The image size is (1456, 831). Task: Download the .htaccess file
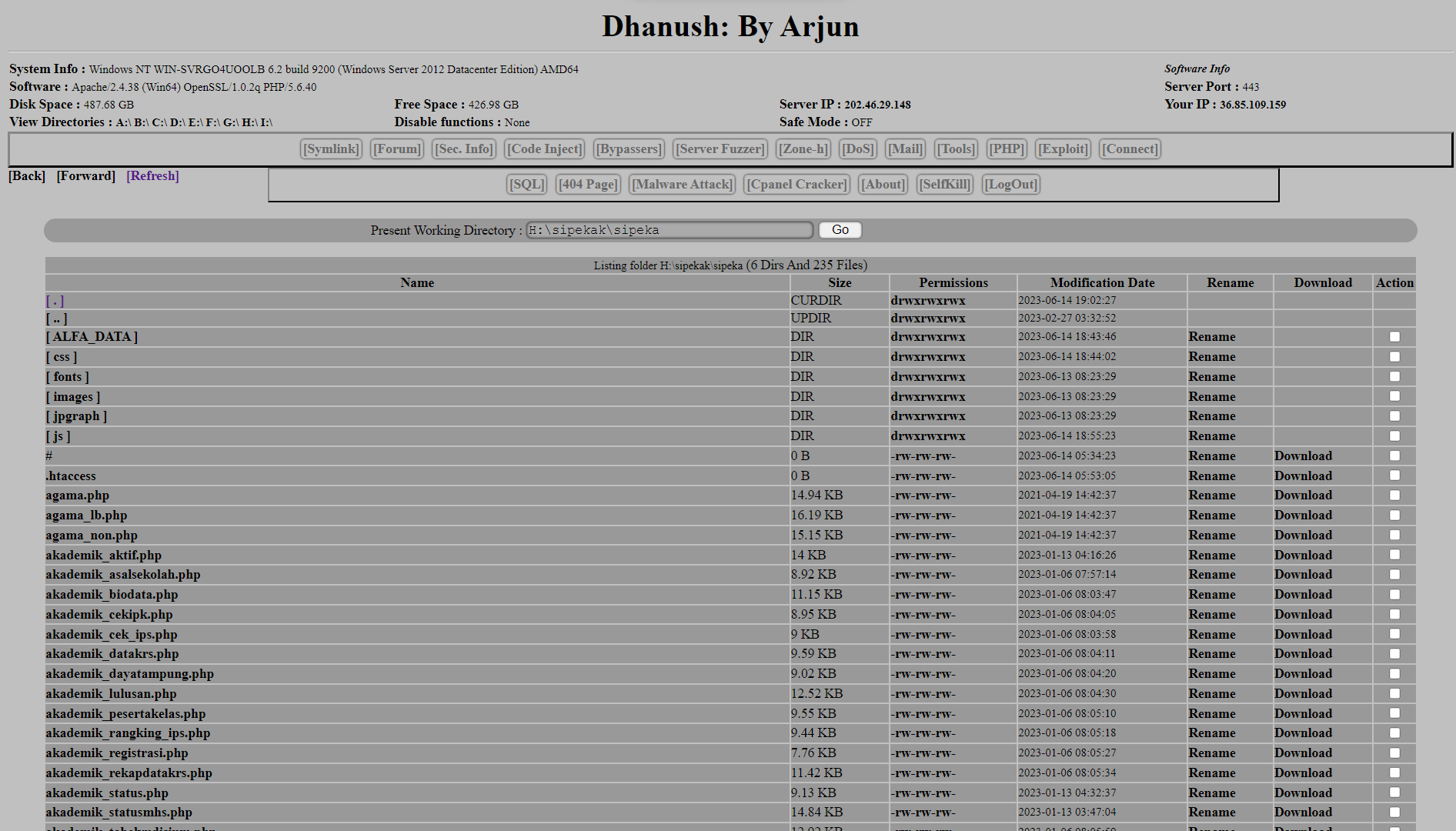[1303, 476]
